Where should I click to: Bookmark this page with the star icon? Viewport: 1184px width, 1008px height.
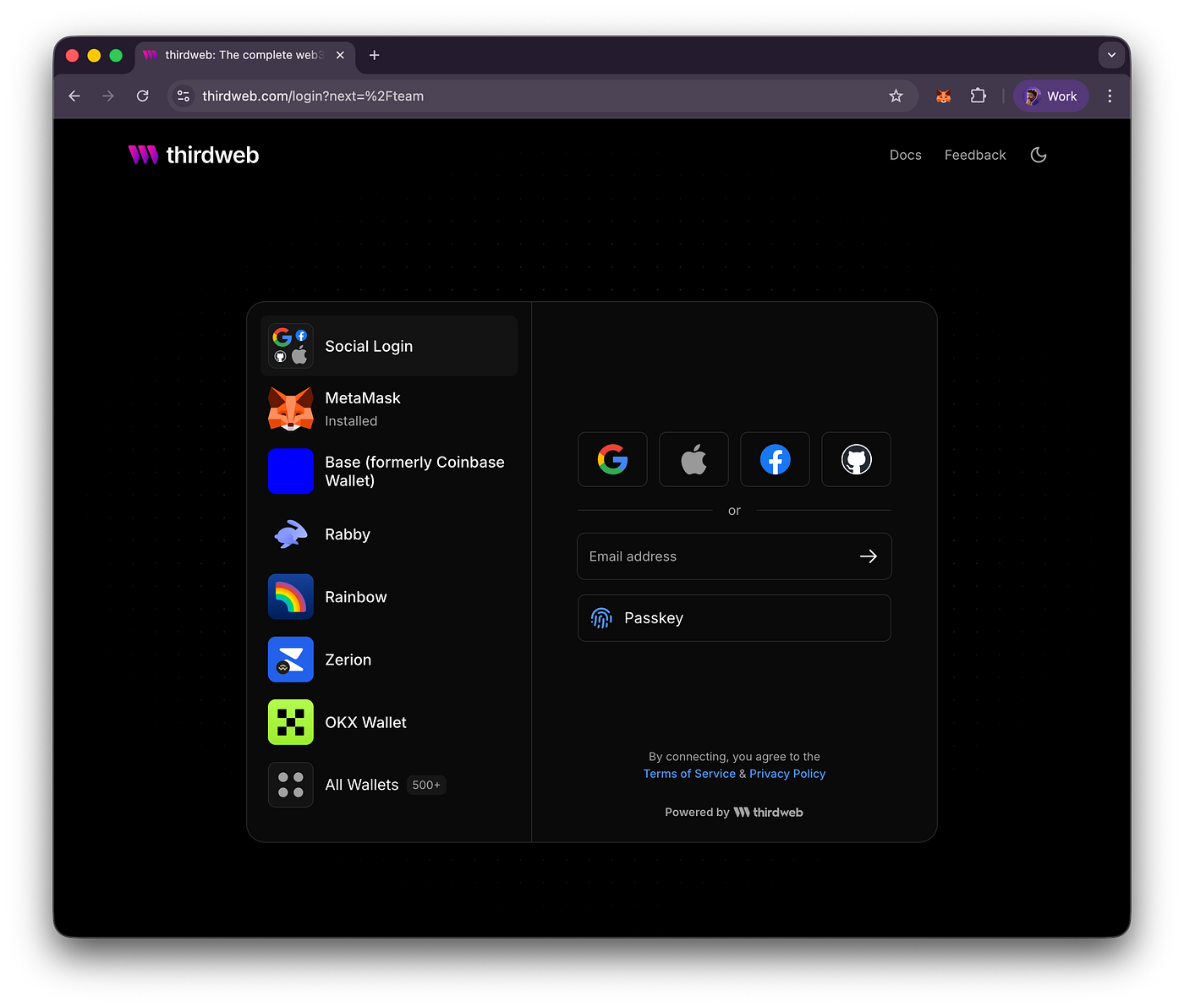pyautogui.click(x=896, y=96)
